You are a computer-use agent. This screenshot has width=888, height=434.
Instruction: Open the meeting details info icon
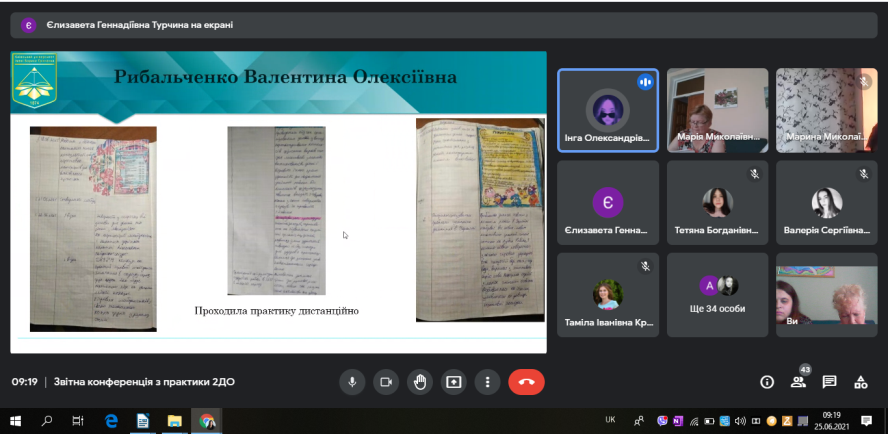pos(767,382)
